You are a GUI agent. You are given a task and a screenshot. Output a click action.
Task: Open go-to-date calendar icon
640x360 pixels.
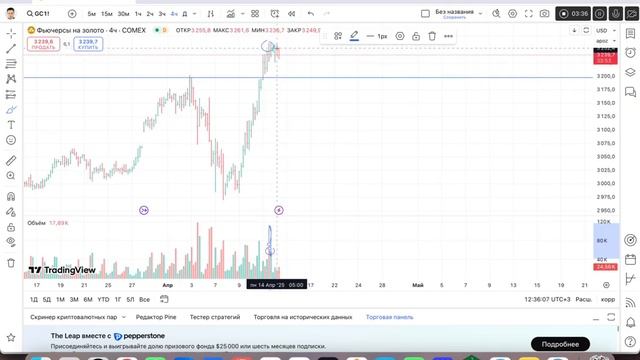(164, 299)
